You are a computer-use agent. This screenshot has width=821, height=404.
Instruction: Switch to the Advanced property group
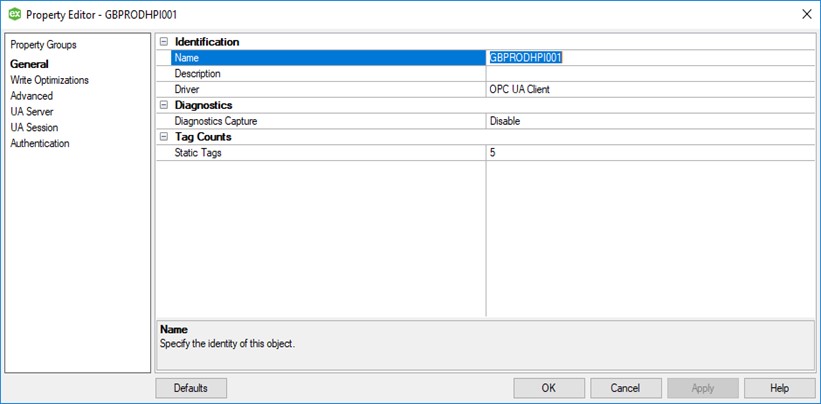tap(31, 96)
